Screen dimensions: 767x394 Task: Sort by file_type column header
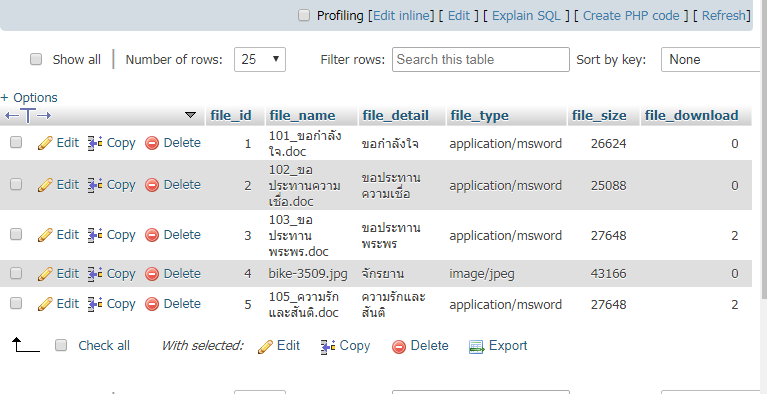click(x=479, y=116)
